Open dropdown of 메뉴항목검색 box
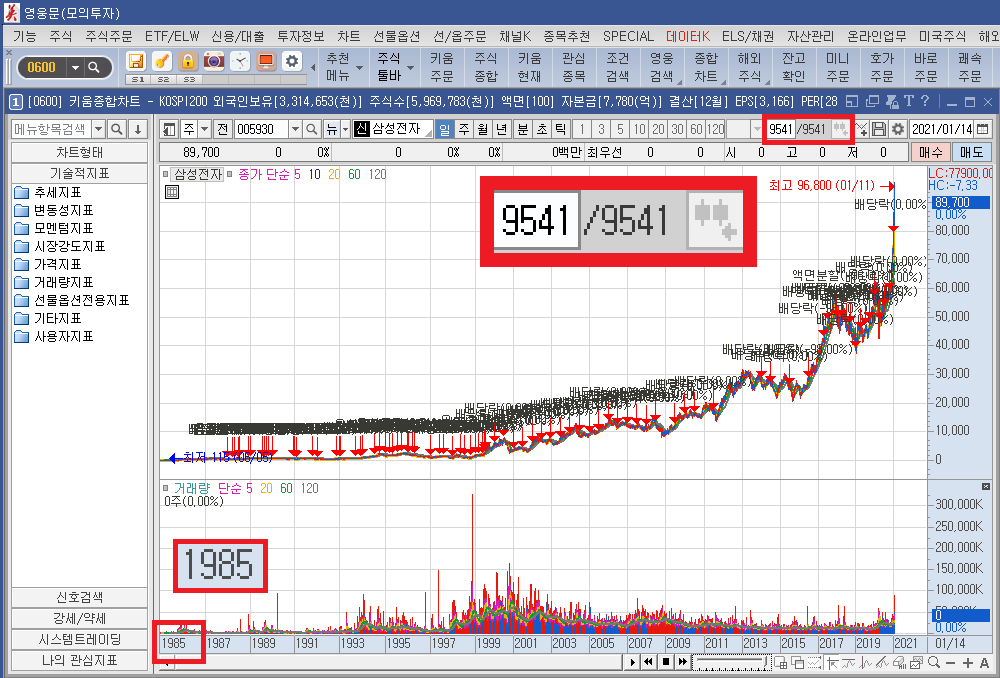1000x678 pixels. click(x=98, y=129)
